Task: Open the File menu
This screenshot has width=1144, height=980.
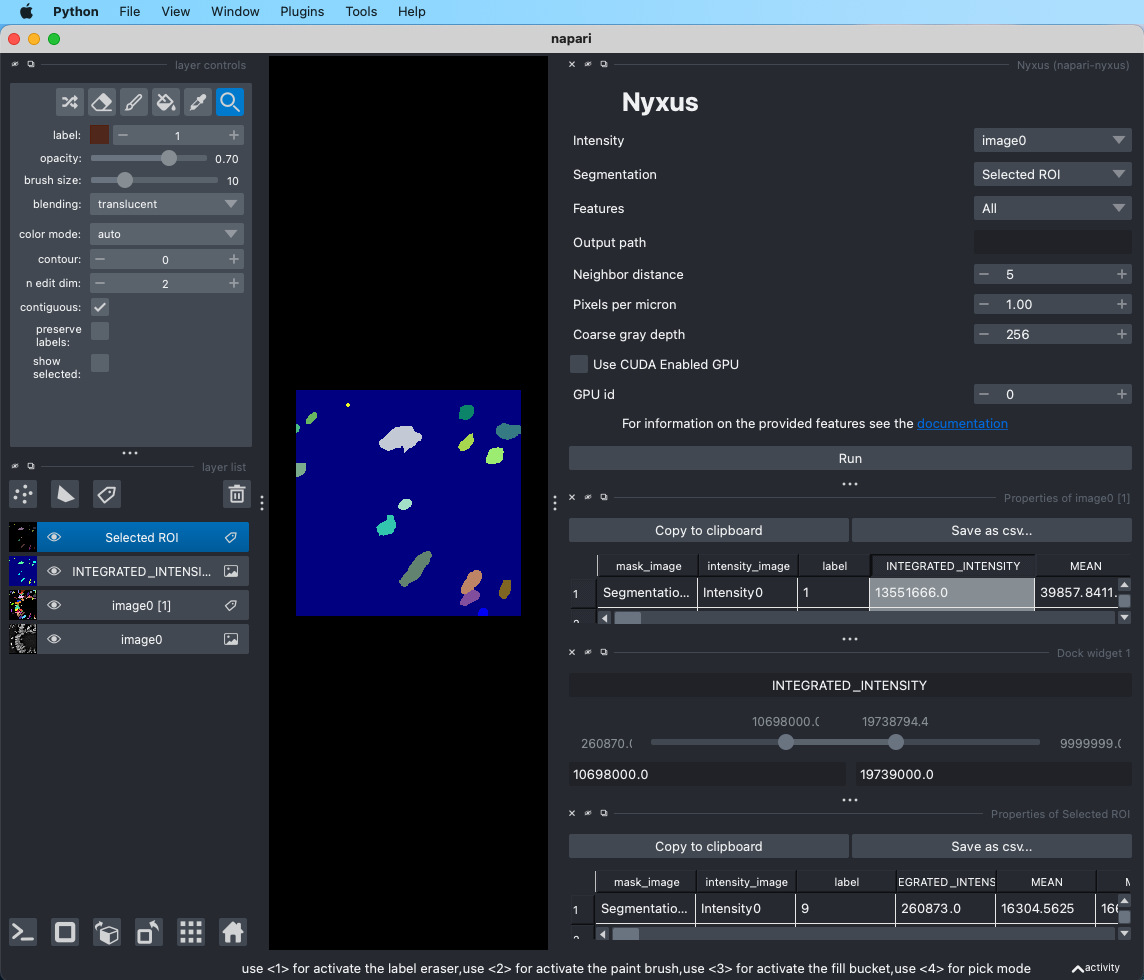Action: coord(130,12)
